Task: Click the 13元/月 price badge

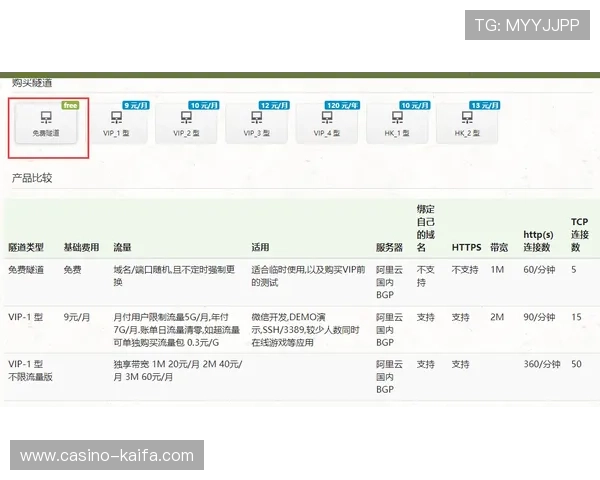Action: click(x=485, y=105)
